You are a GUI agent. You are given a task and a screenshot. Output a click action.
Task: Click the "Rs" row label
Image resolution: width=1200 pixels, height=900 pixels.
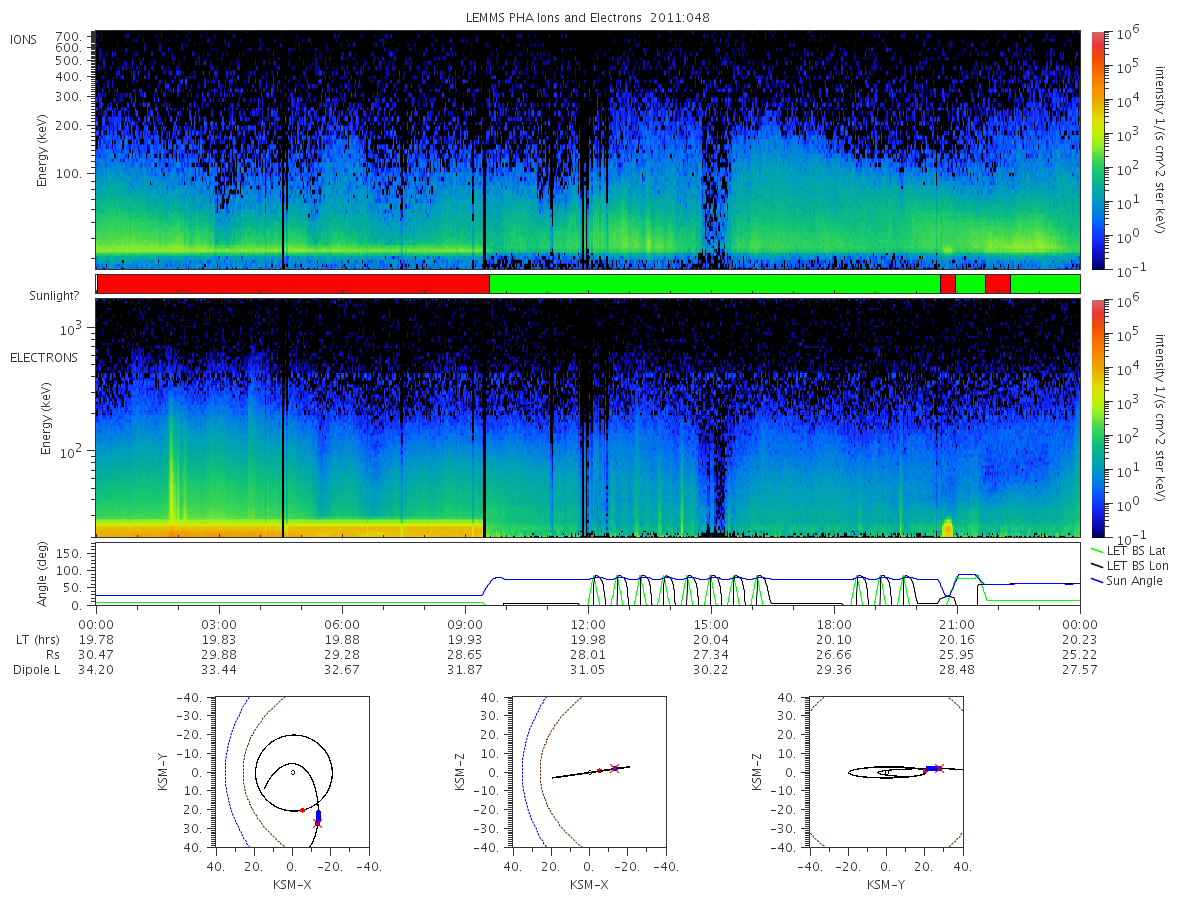click(52, 655)
